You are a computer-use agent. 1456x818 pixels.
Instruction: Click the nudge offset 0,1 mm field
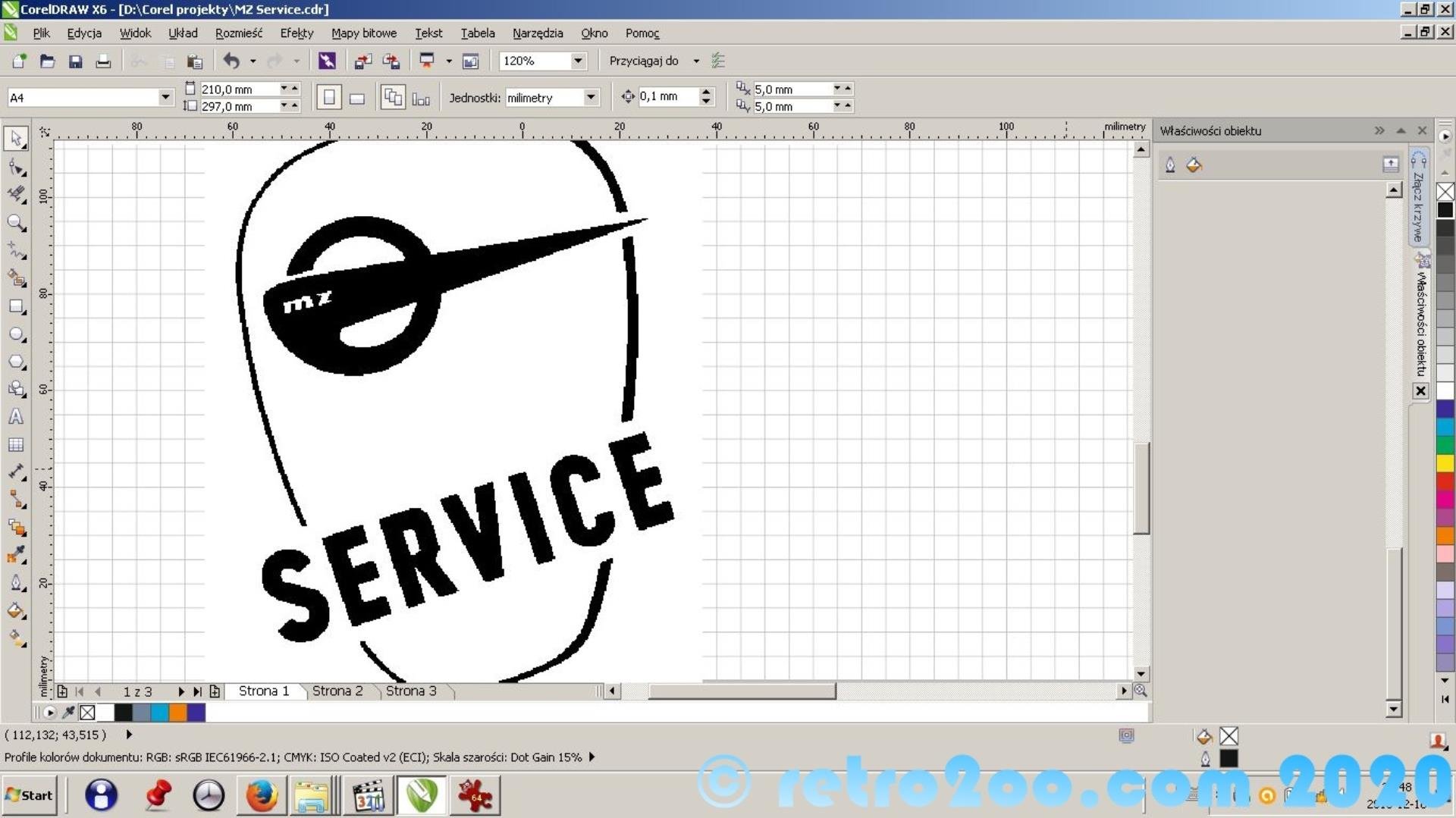[x=667, y=96]
